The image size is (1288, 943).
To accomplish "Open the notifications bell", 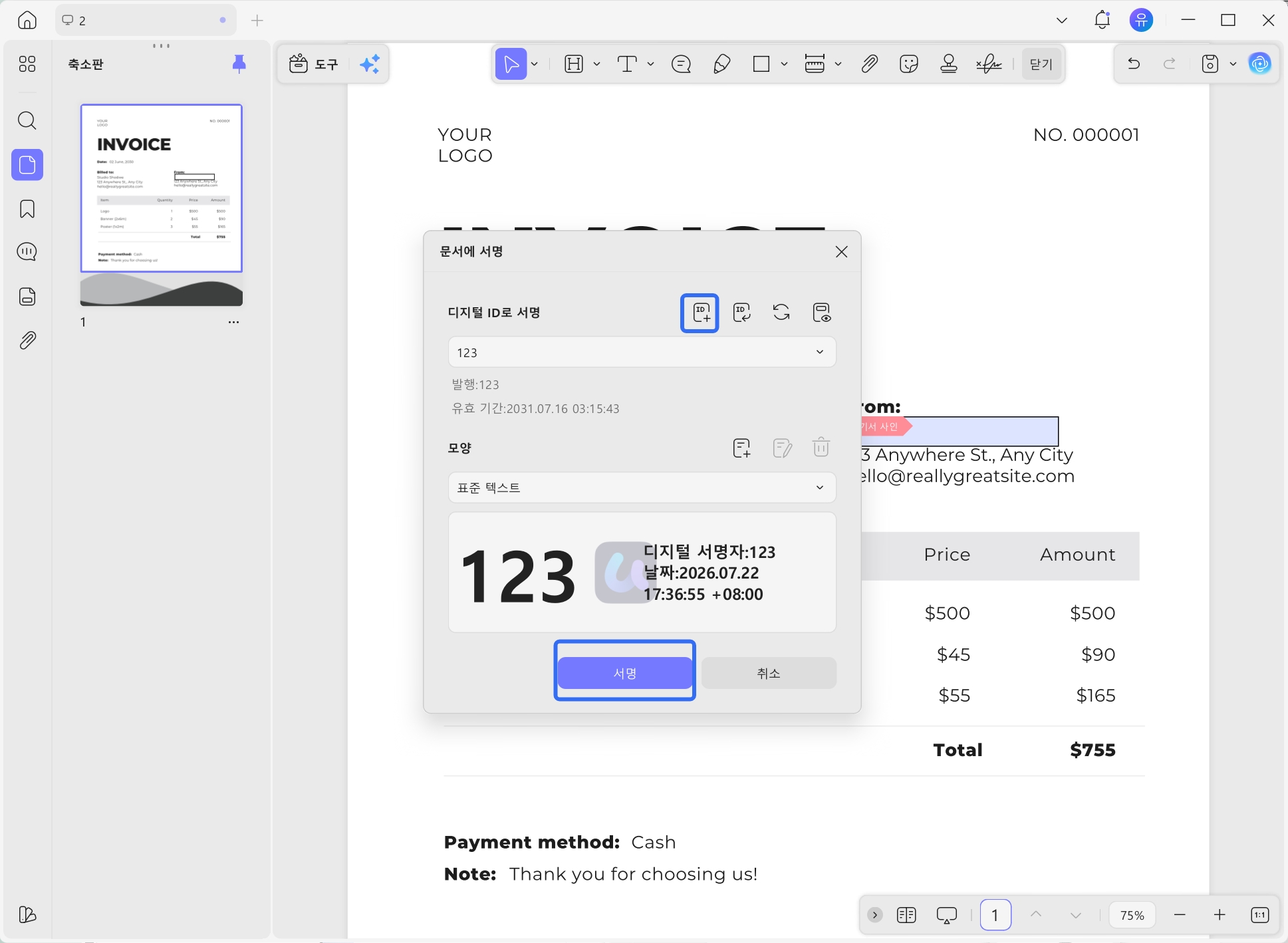I will tap(1102, 20).
